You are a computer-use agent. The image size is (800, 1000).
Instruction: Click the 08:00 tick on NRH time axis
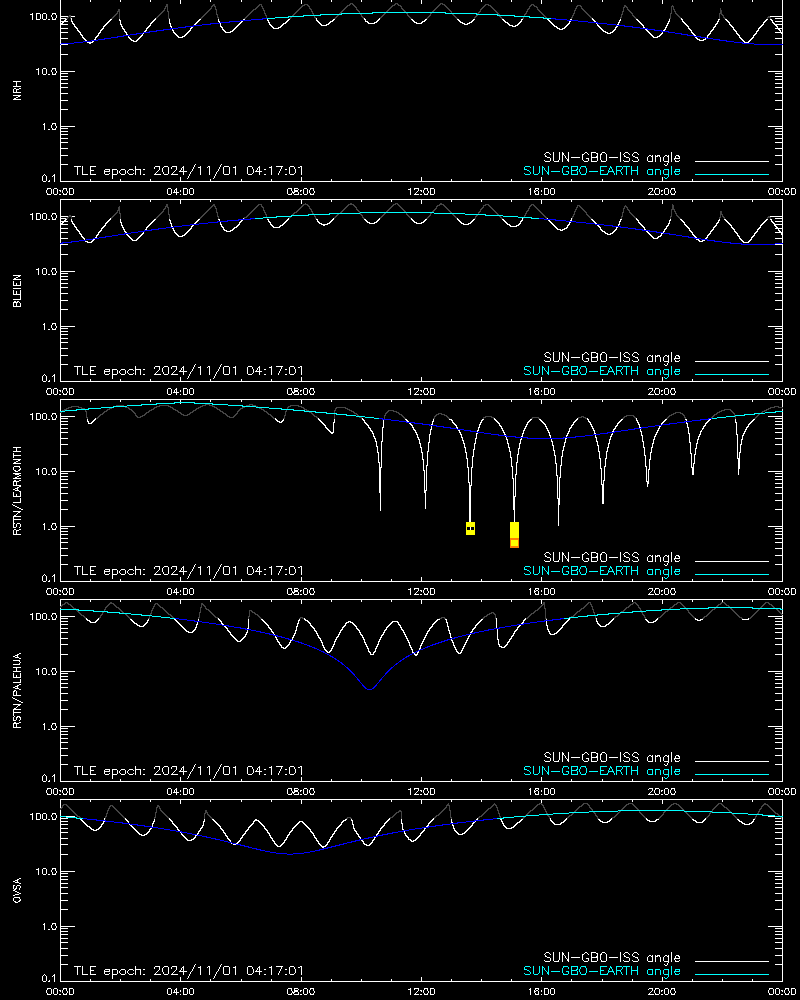[x=300, y=191]
